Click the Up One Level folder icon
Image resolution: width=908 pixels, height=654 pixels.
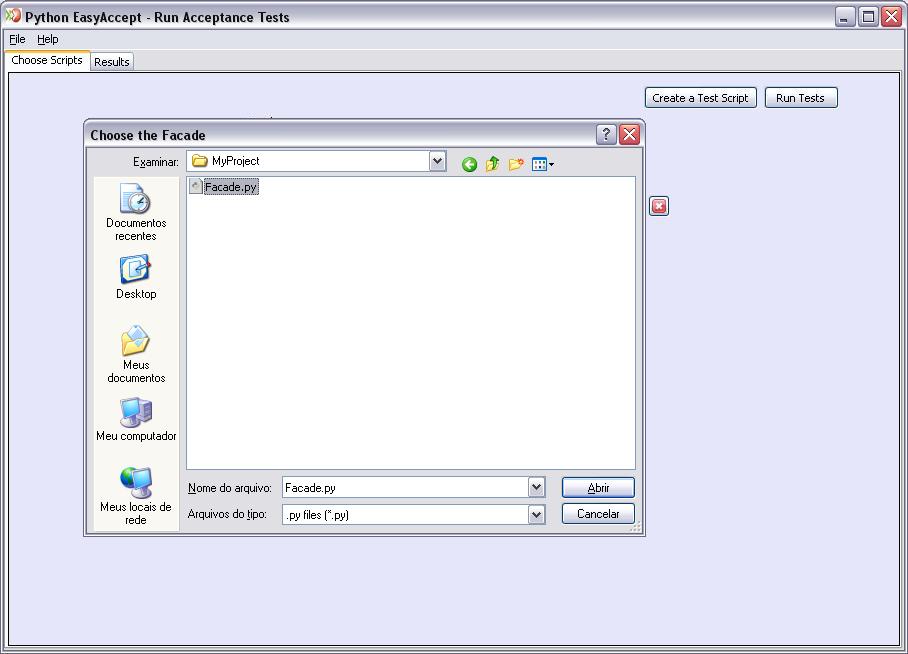pos(491,161)
